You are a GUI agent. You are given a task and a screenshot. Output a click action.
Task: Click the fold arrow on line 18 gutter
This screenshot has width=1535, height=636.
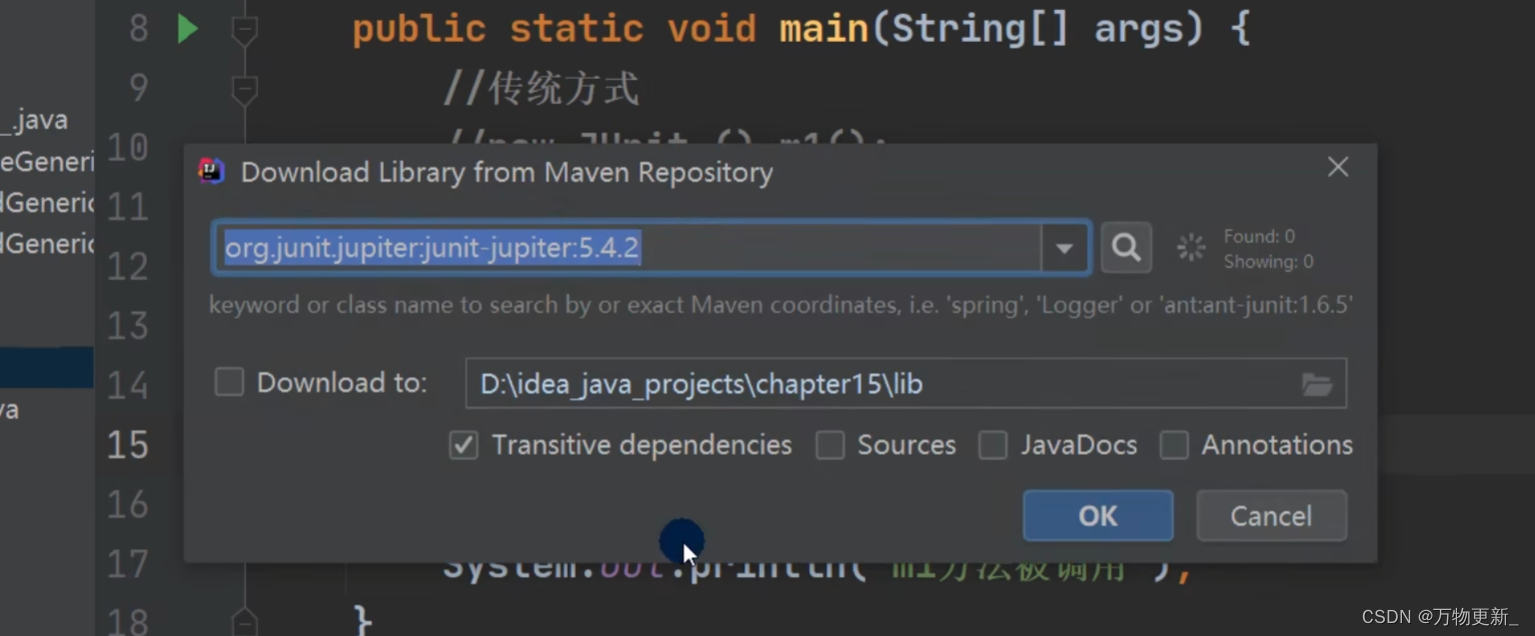(x=244, y=625)
